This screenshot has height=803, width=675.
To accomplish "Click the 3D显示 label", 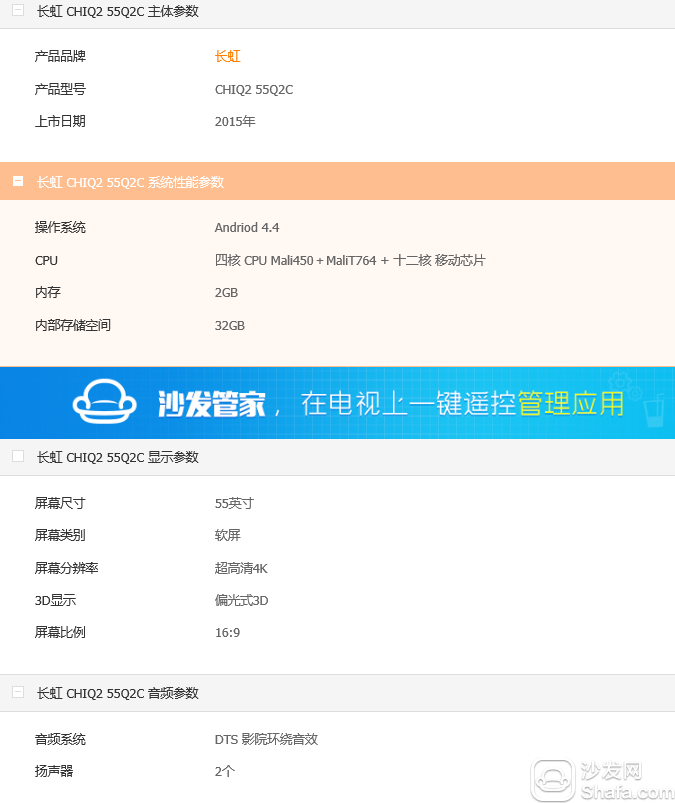I will (55, 600).
